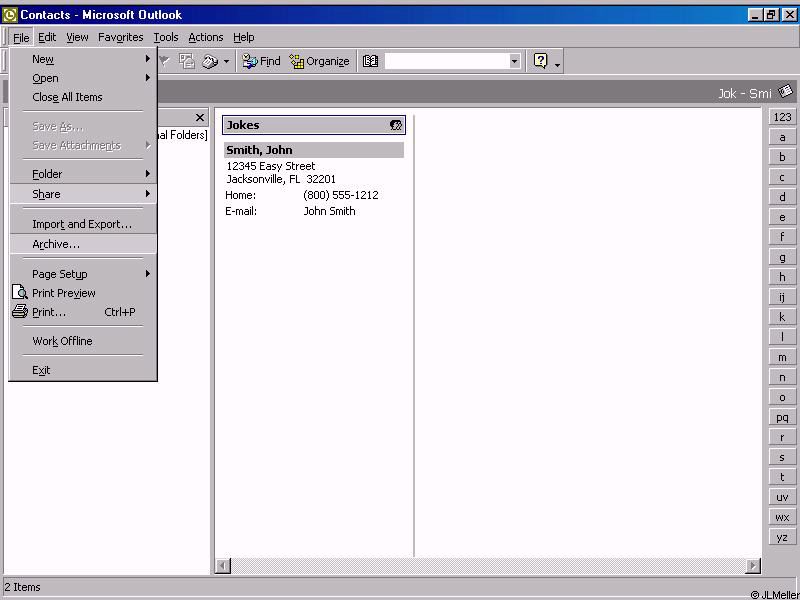
Task: Choose Print from the File menu
Action: 83,312
